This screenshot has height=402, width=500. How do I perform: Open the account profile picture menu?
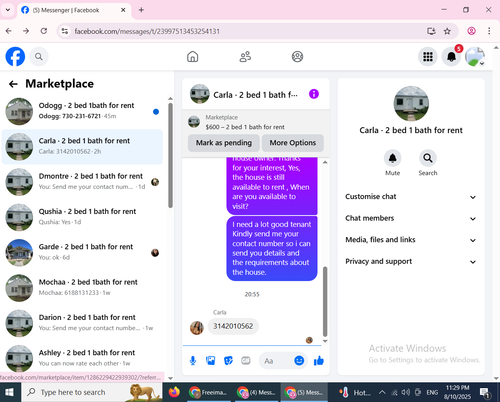(475, 57)
